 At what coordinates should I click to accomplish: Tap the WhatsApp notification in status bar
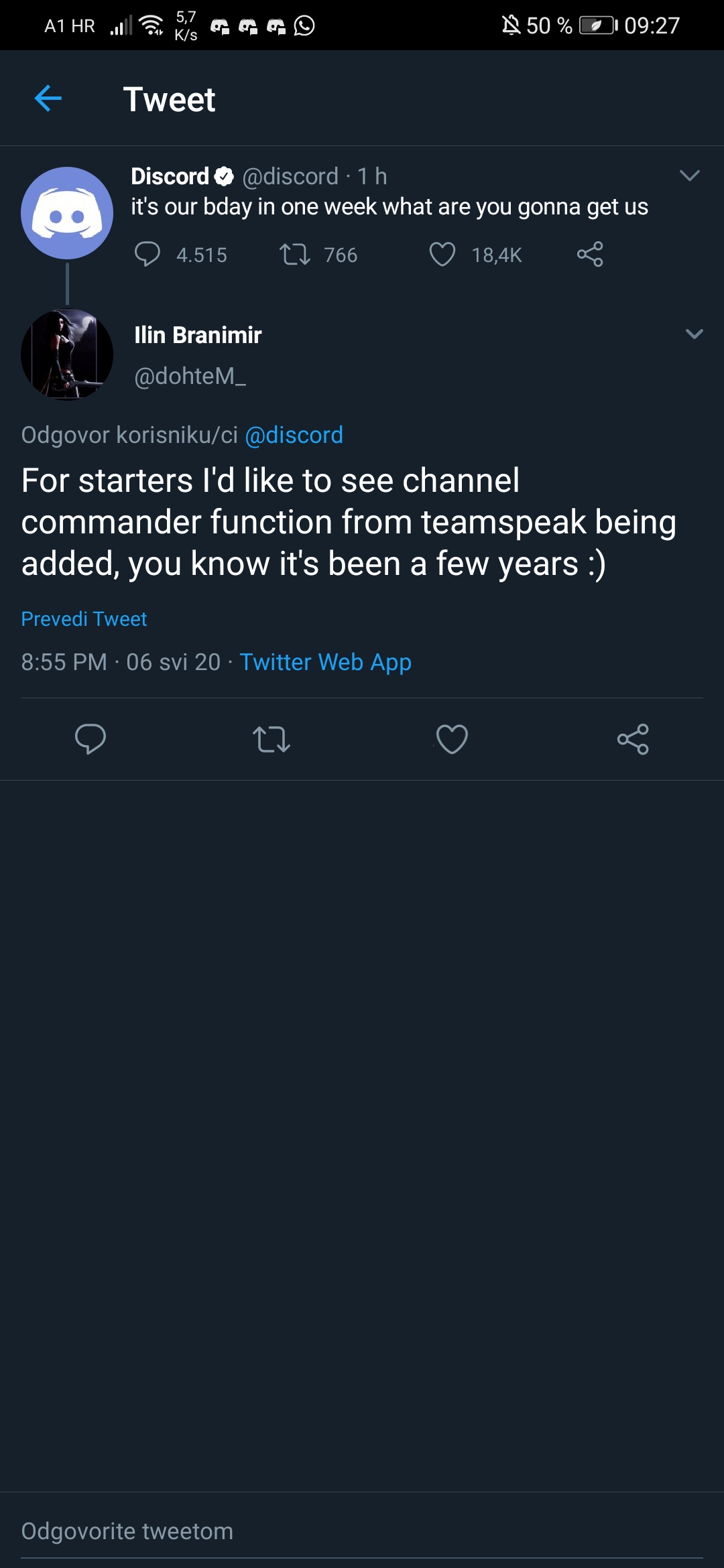point(304,26)
